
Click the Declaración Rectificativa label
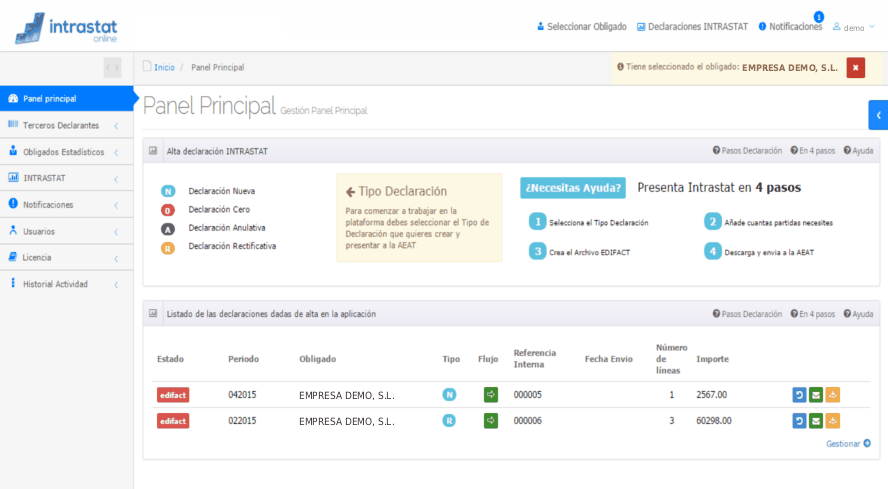pos(232,246)
